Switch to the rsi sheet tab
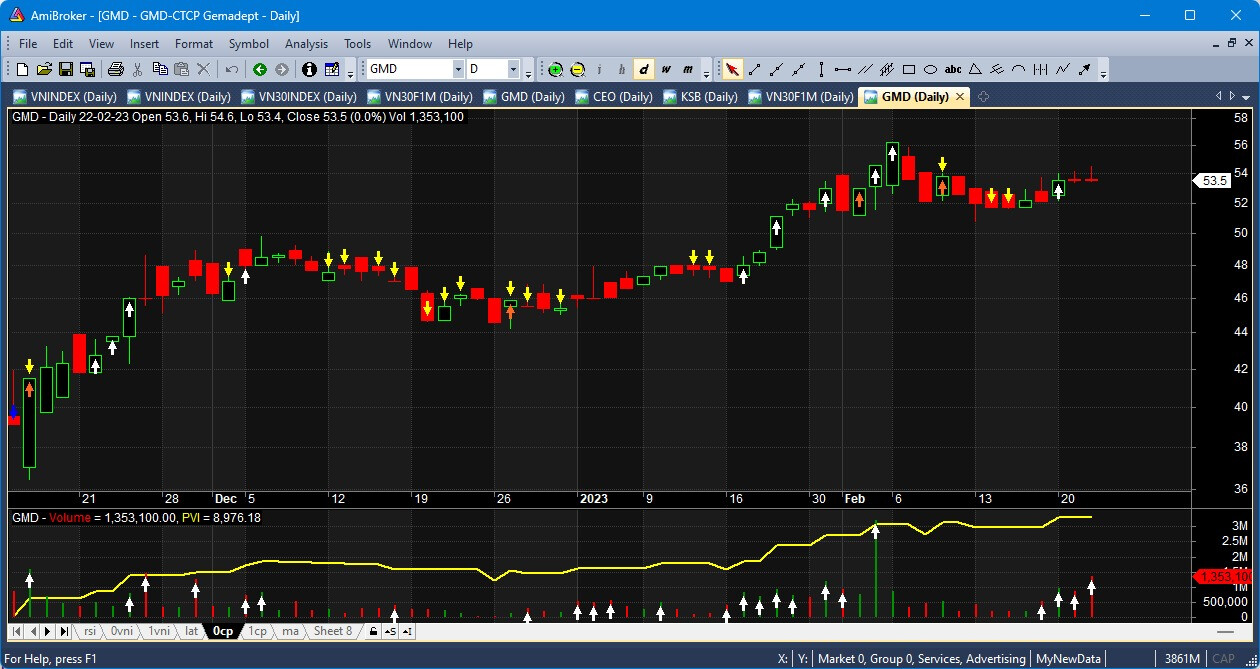Screen dimensions: 1260x669 coord(90,631)
